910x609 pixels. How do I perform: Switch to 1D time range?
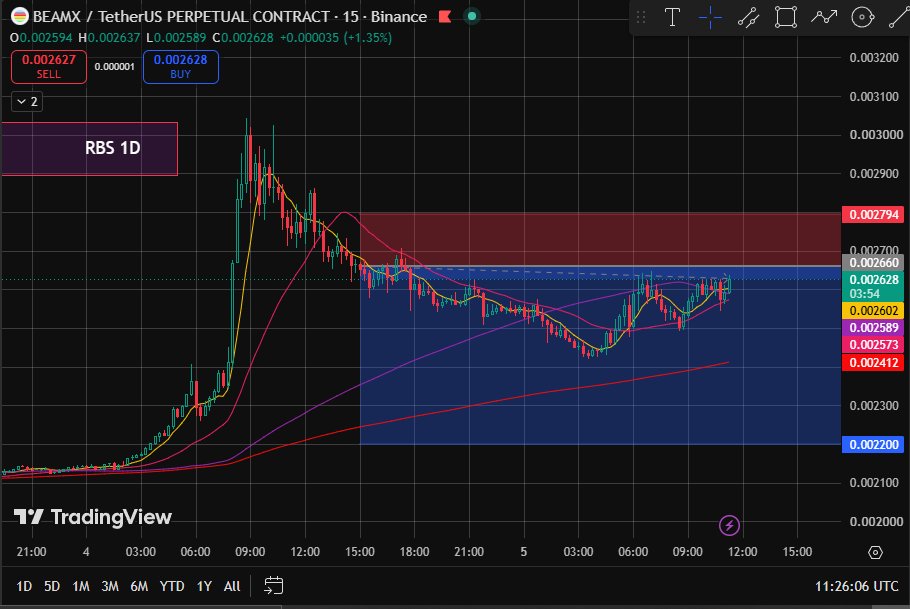[24, 586]
